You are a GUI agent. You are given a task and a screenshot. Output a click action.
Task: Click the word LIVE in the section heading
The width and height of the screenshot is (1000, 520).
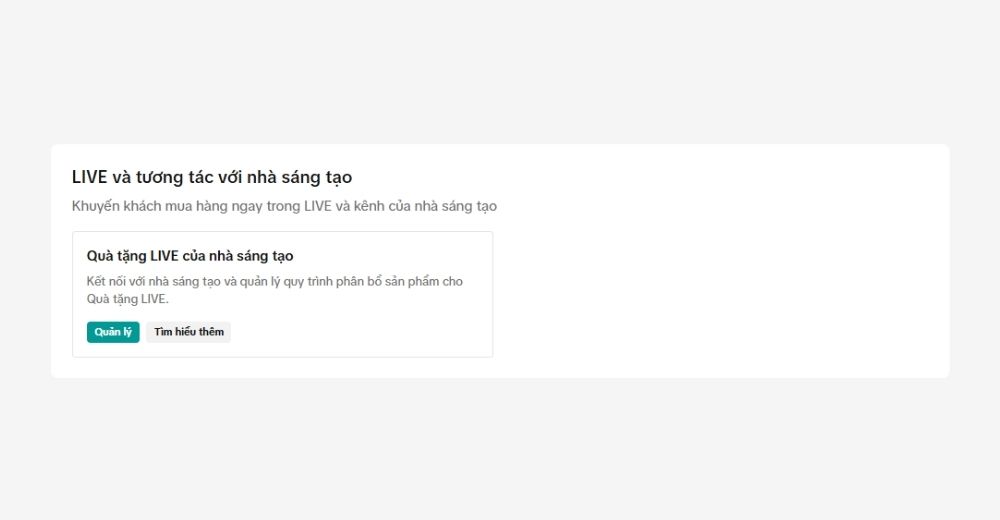click(x=90, y=177)
